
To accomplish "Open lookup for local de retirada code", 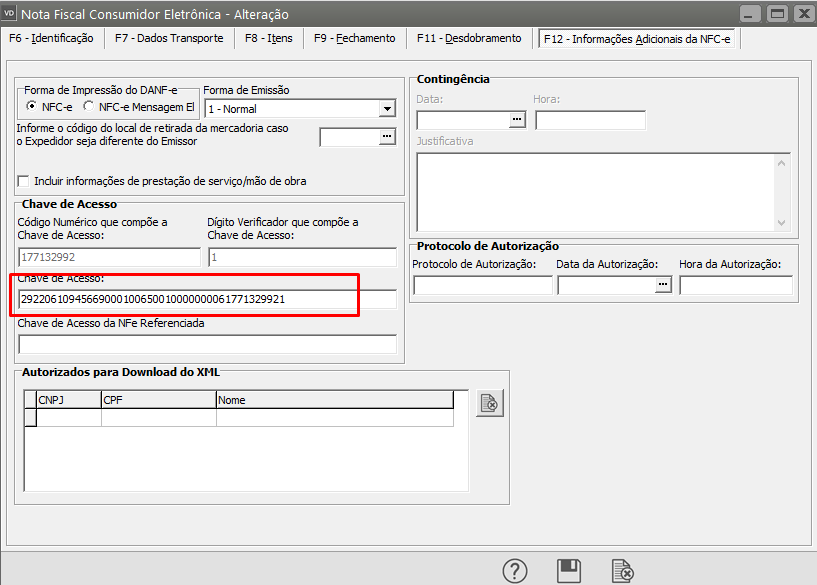I will click(387, 136).
